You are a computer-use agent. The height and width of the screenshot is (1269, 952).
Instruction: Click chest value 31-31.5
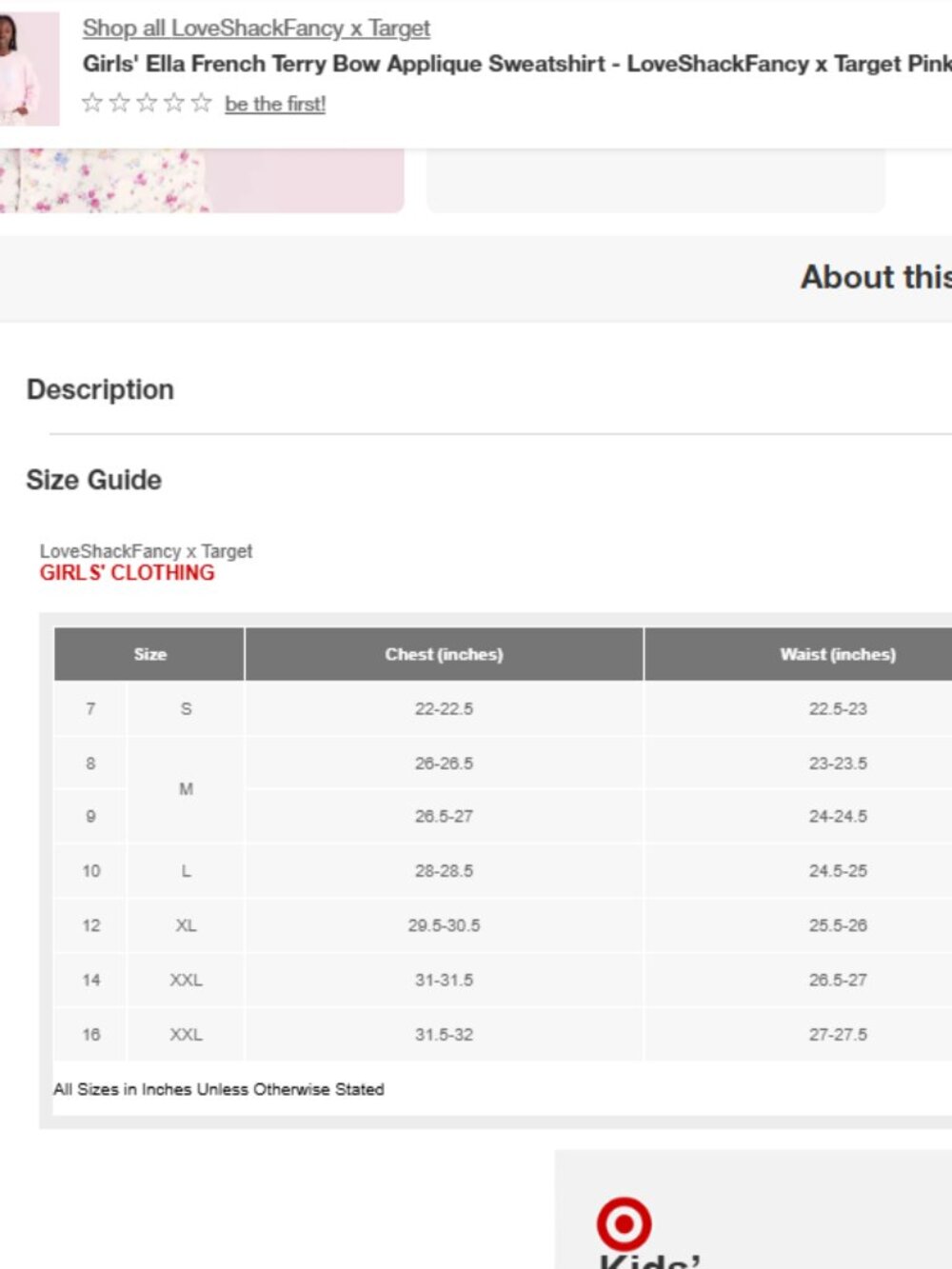[444, 980]
